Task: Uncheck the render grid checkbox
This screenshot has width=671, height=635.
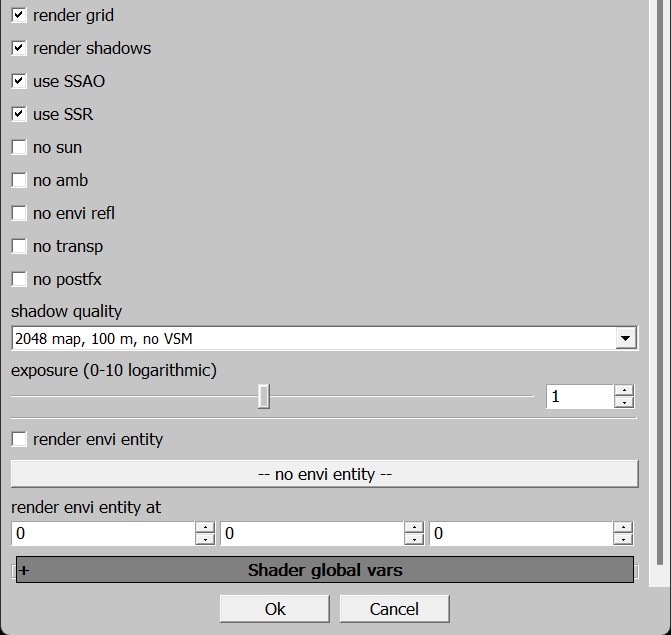Action: (19, 15)
